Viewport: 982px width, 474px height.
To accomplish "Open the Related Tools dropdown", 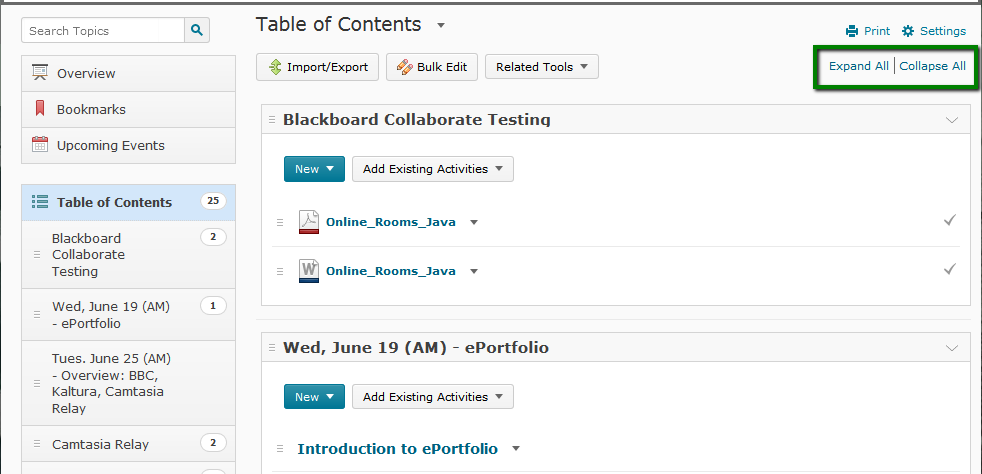I will coord(542,67).
